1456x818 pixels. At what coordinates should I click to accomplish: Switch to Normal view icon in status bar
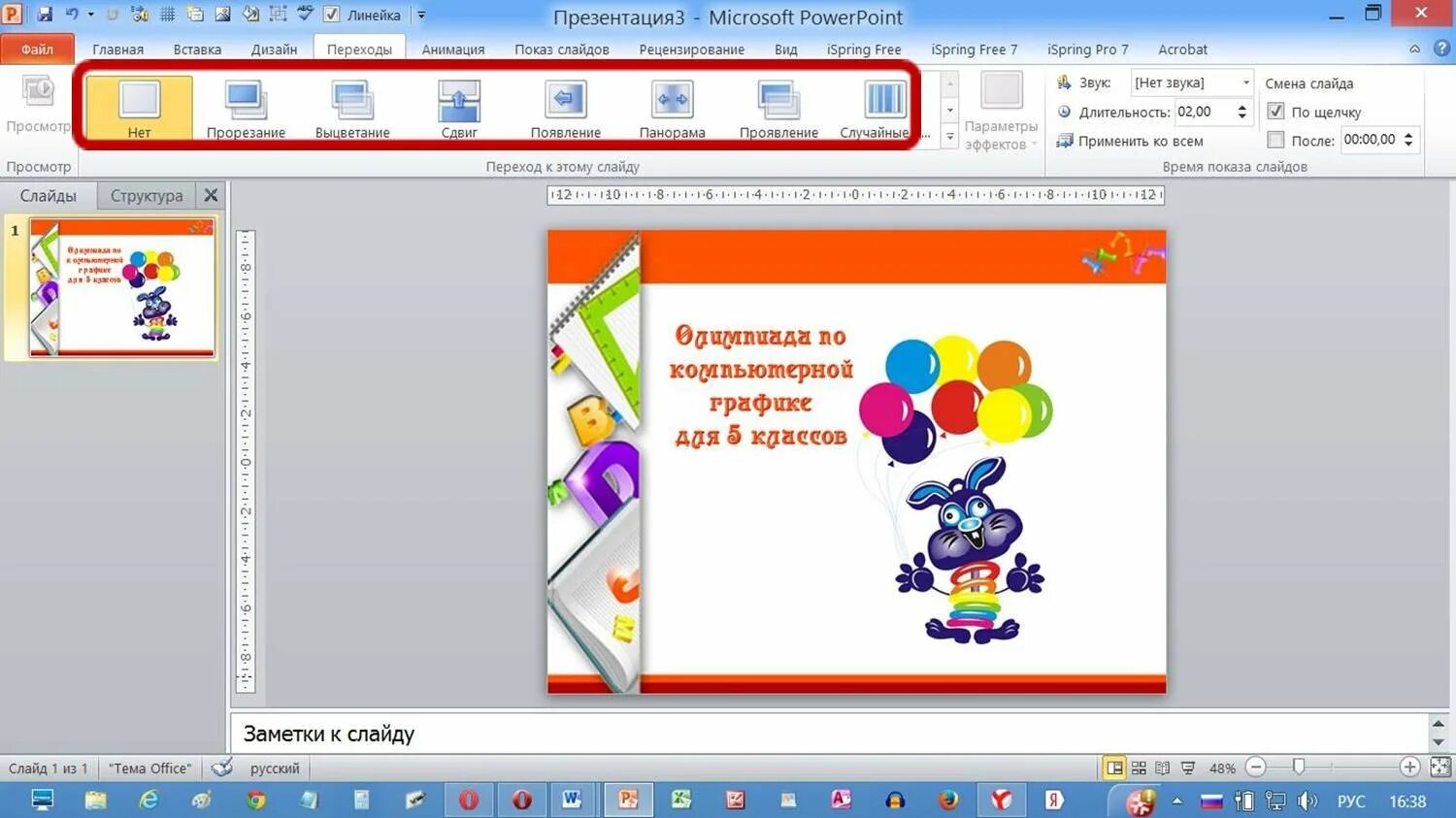pyautogui.click(x=1114, y=768)
